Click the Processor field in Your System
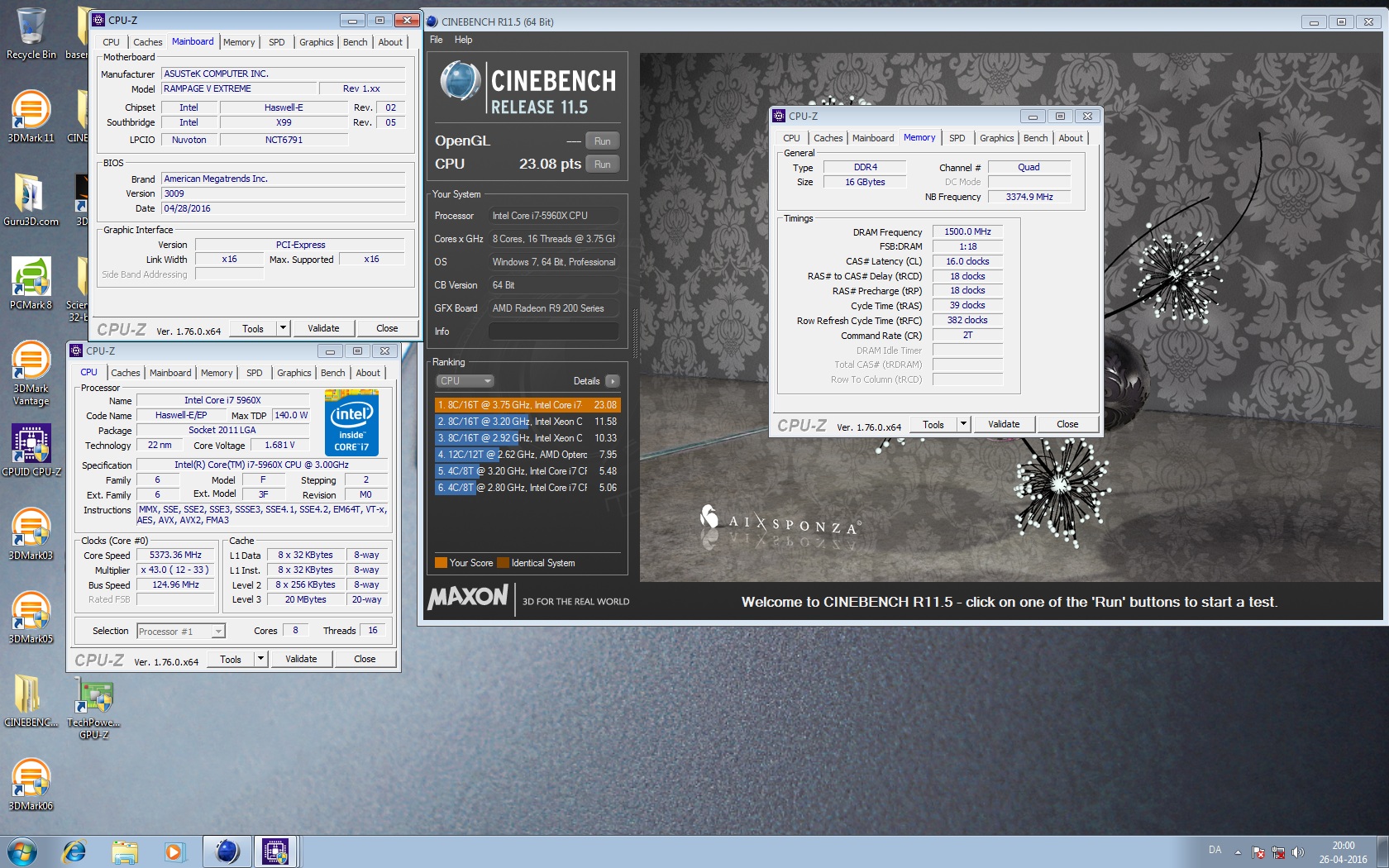This screenshot has width=1389, height=868. coord(553,216)
